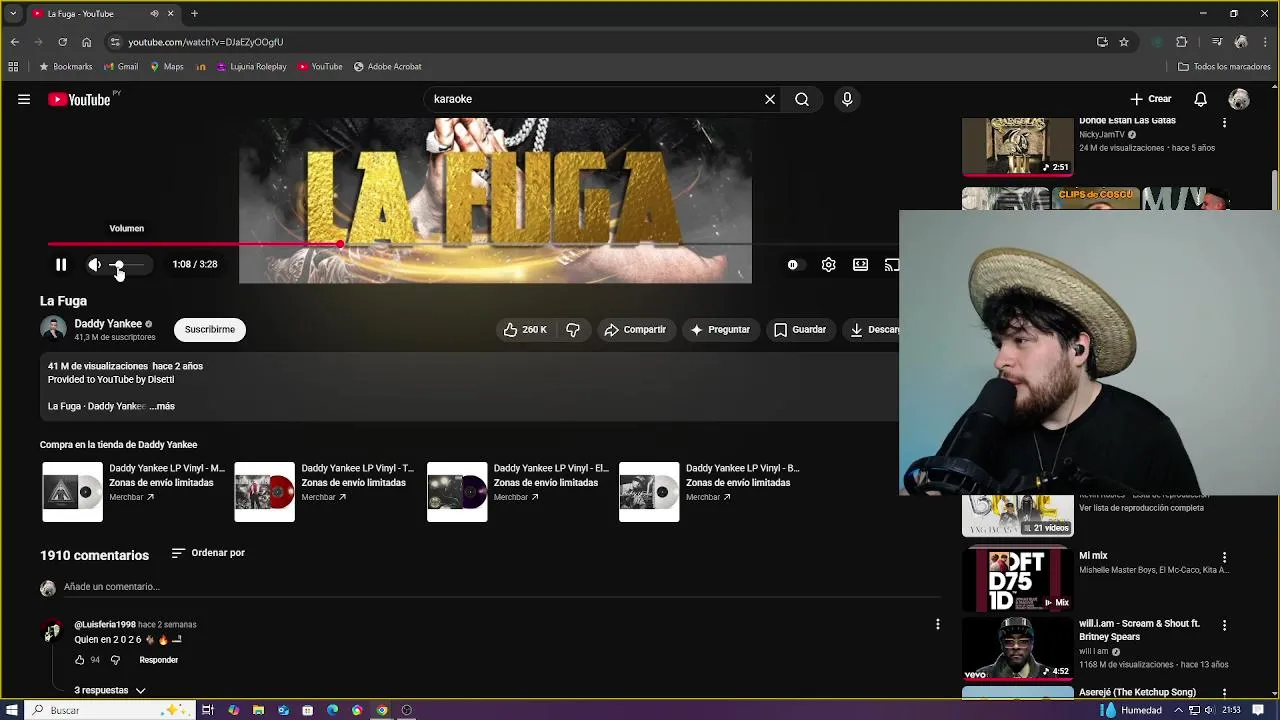The image size is (1280, 720).
Task: Open Todos los marcadores folder
Action: (x=1224, y=67)
